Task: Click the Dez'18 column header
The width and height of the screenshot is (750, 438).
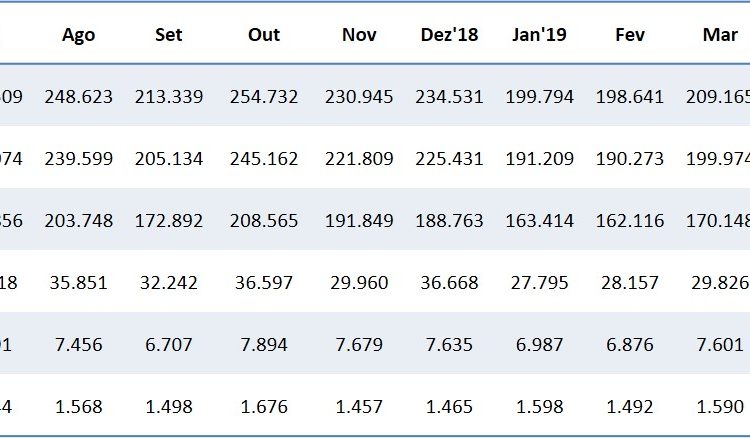Action: tap(450, 35)
